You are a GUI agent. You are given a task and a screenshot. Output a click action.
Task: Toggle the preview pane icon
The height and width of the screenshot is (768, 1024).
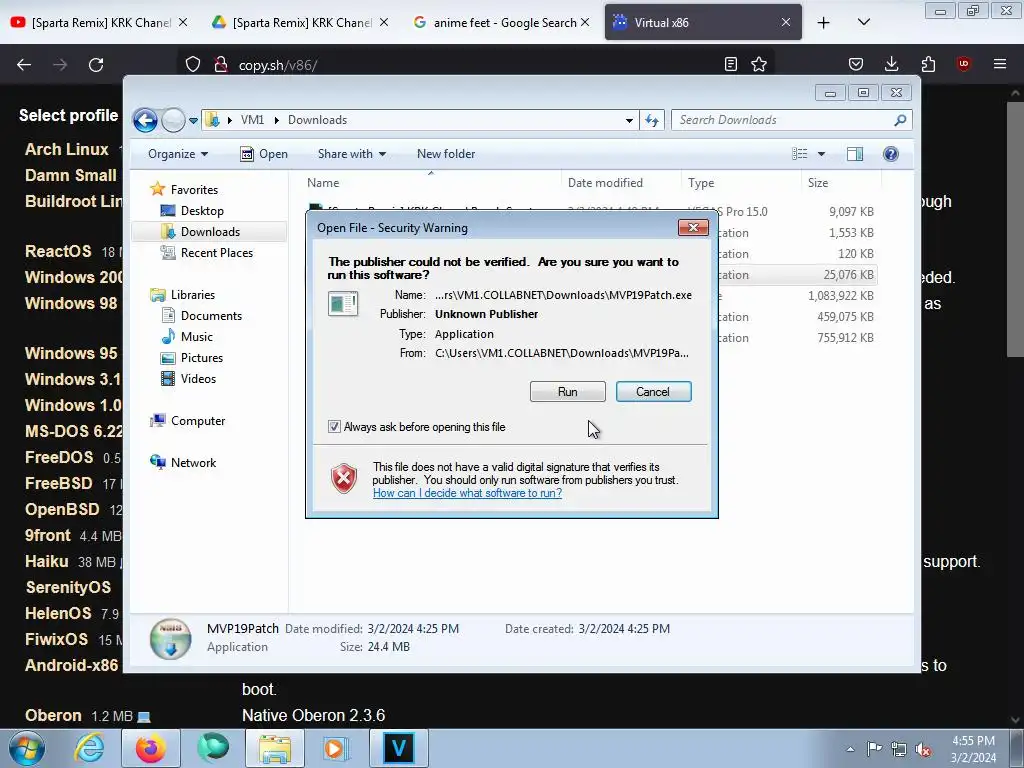point(855,154)
